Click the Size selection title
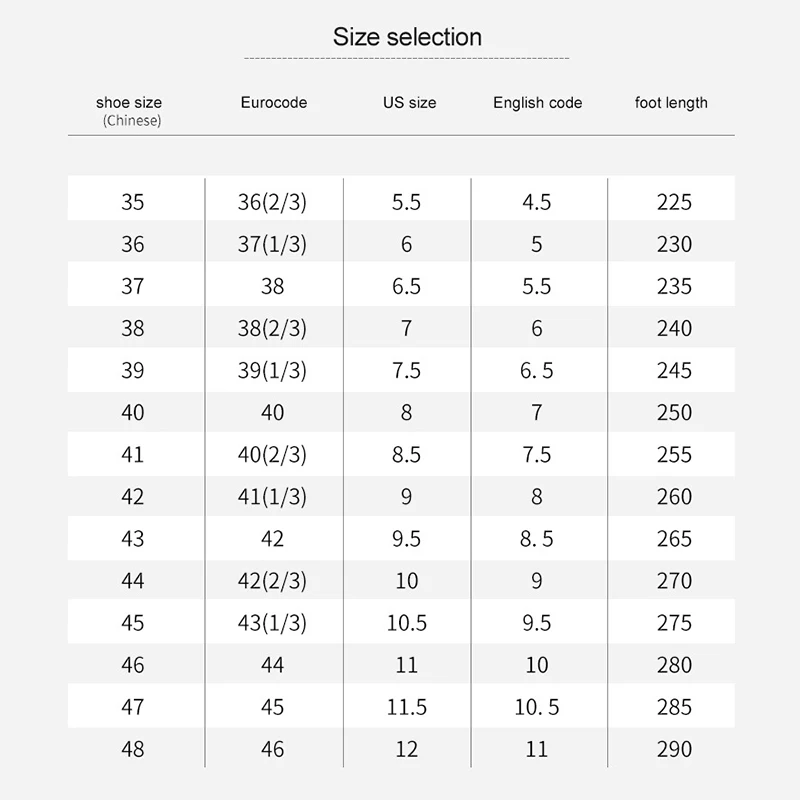Viewport: 800px width, 800px height. coord(407,37)
